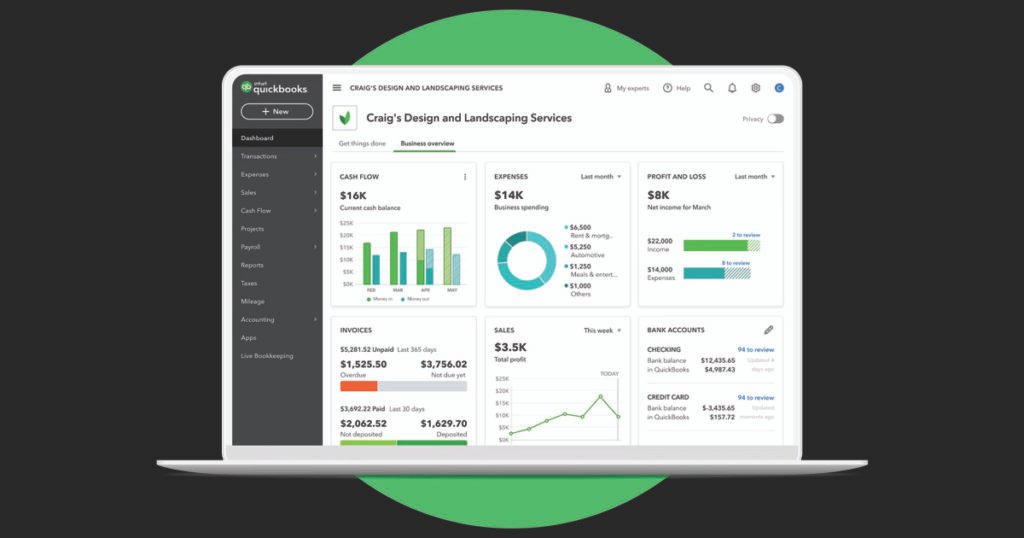Viewport: 1024px width, 538px height.
Task: Toggle the Privacy switch
Action: point(775,119)
